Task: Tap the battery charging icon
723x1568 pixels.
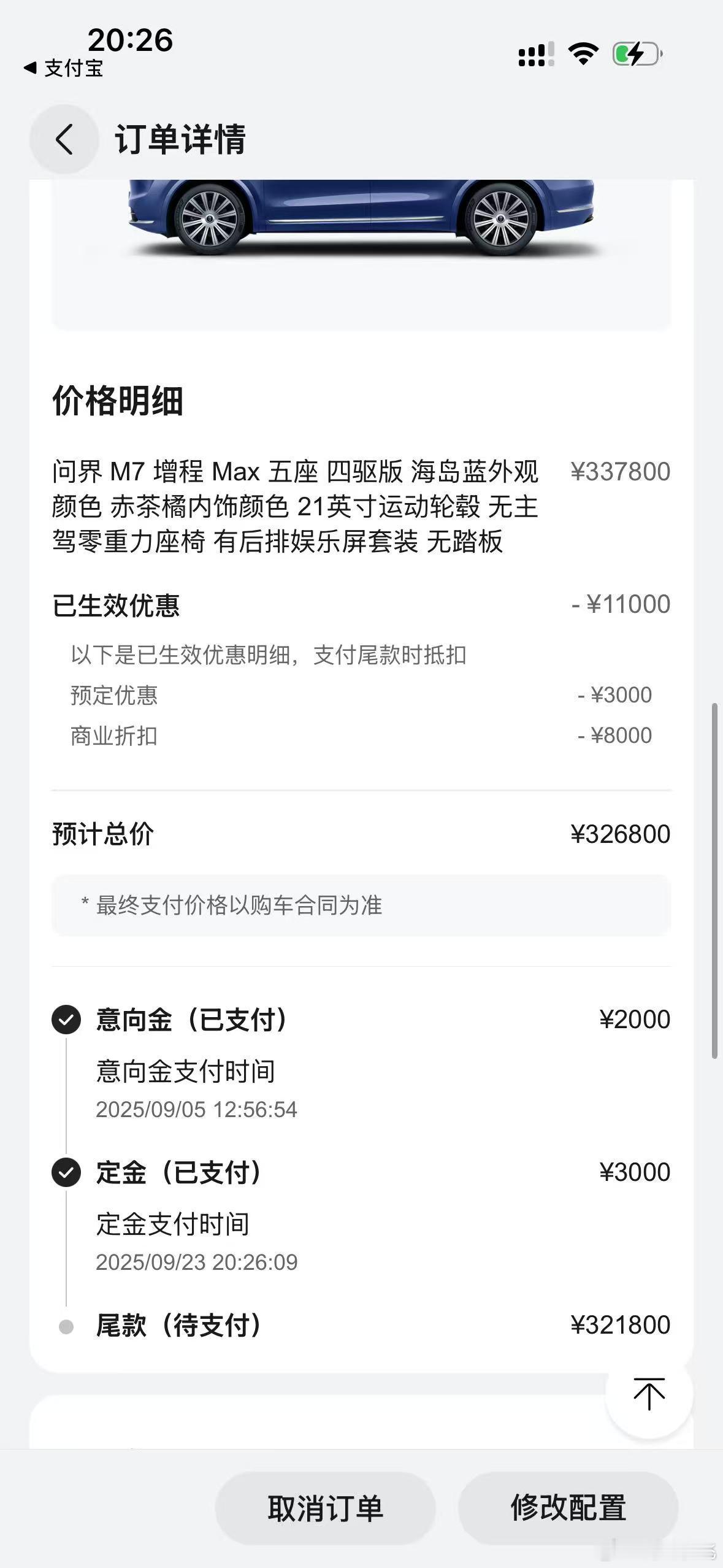Action: [637, 54]
